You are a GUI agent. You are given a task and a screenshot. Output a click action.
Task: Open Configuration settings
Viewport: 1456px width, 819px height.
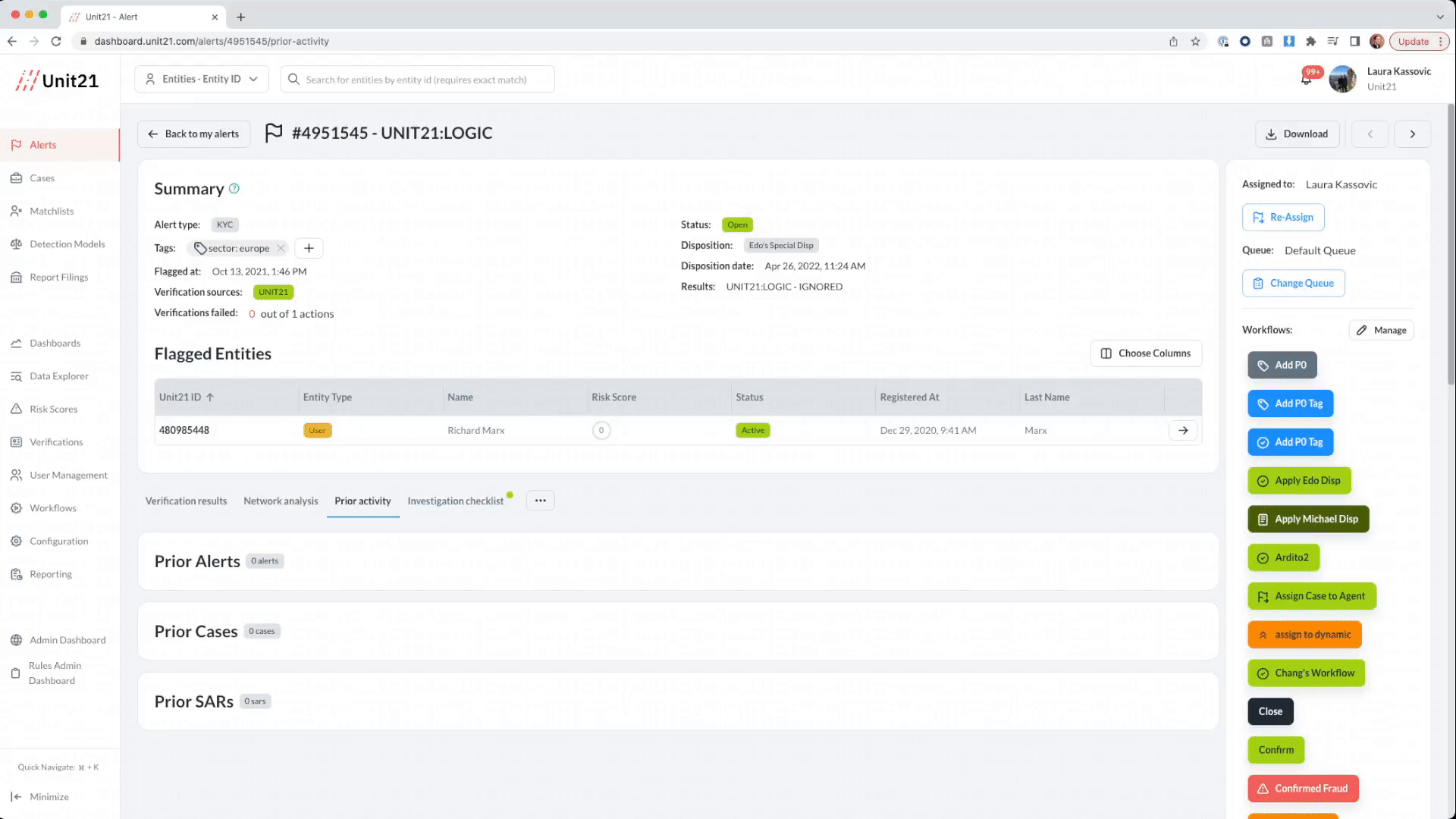pos(58,541)
